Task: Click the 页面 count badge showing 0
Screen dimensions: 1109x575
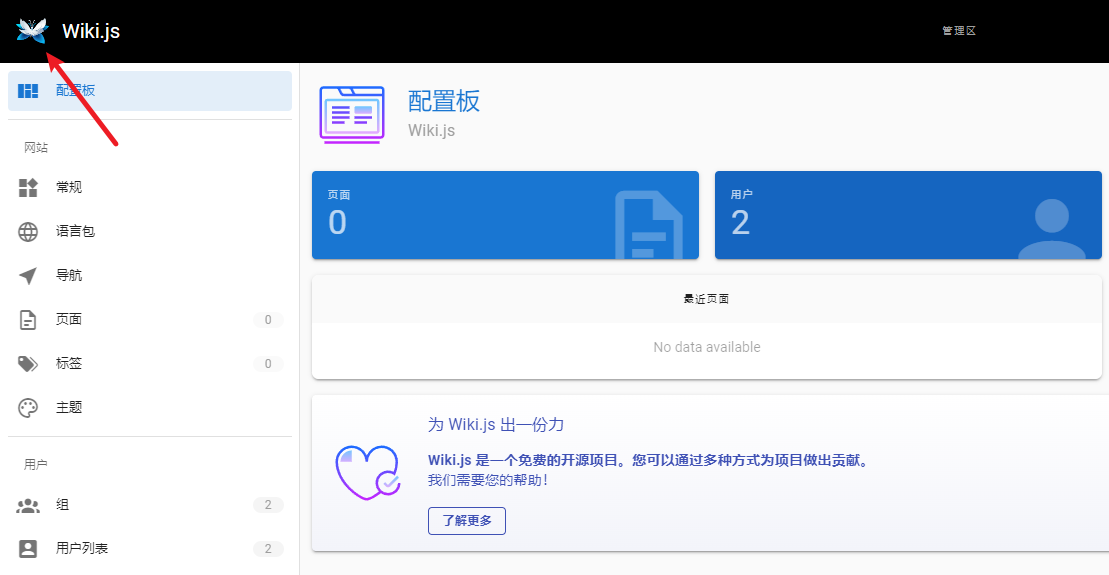Action: click(x=268, y=320)
